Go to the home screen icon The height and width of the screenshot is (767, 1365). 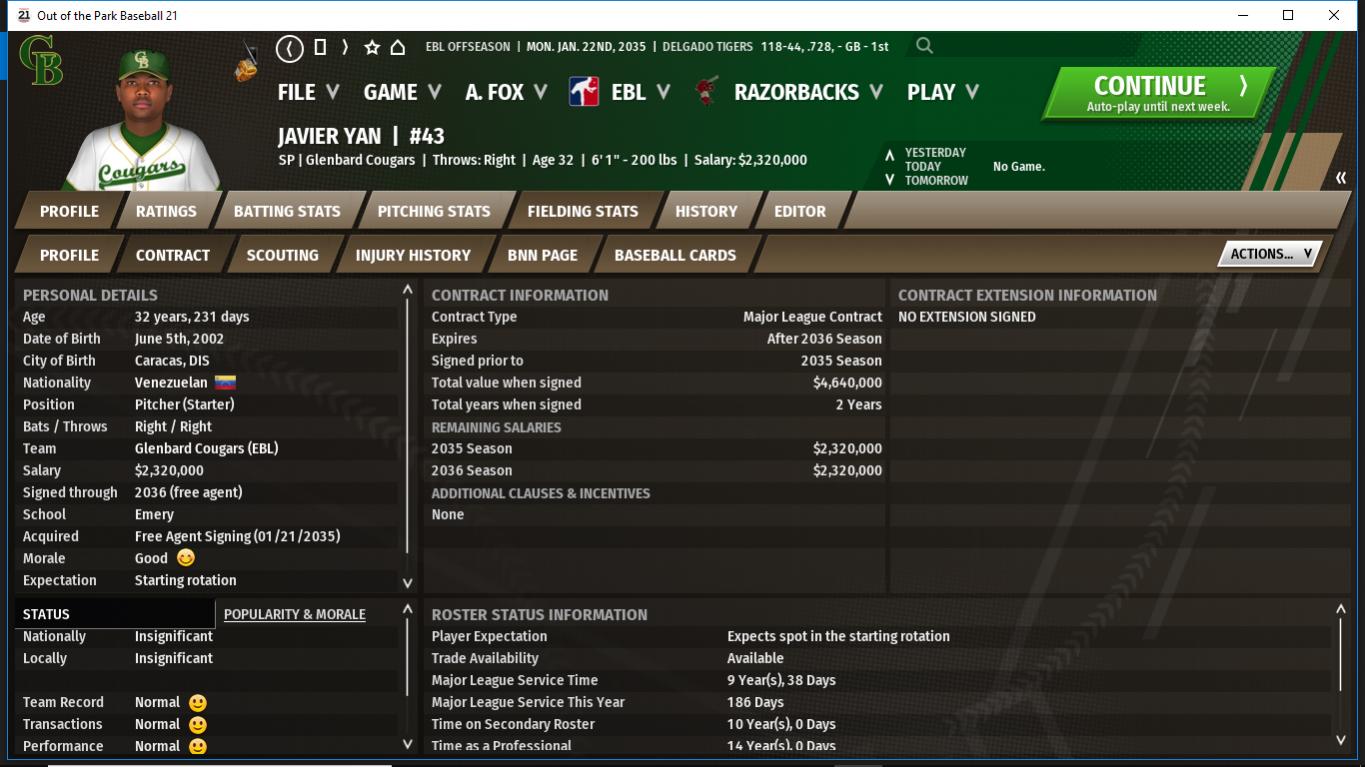[397, 47]
